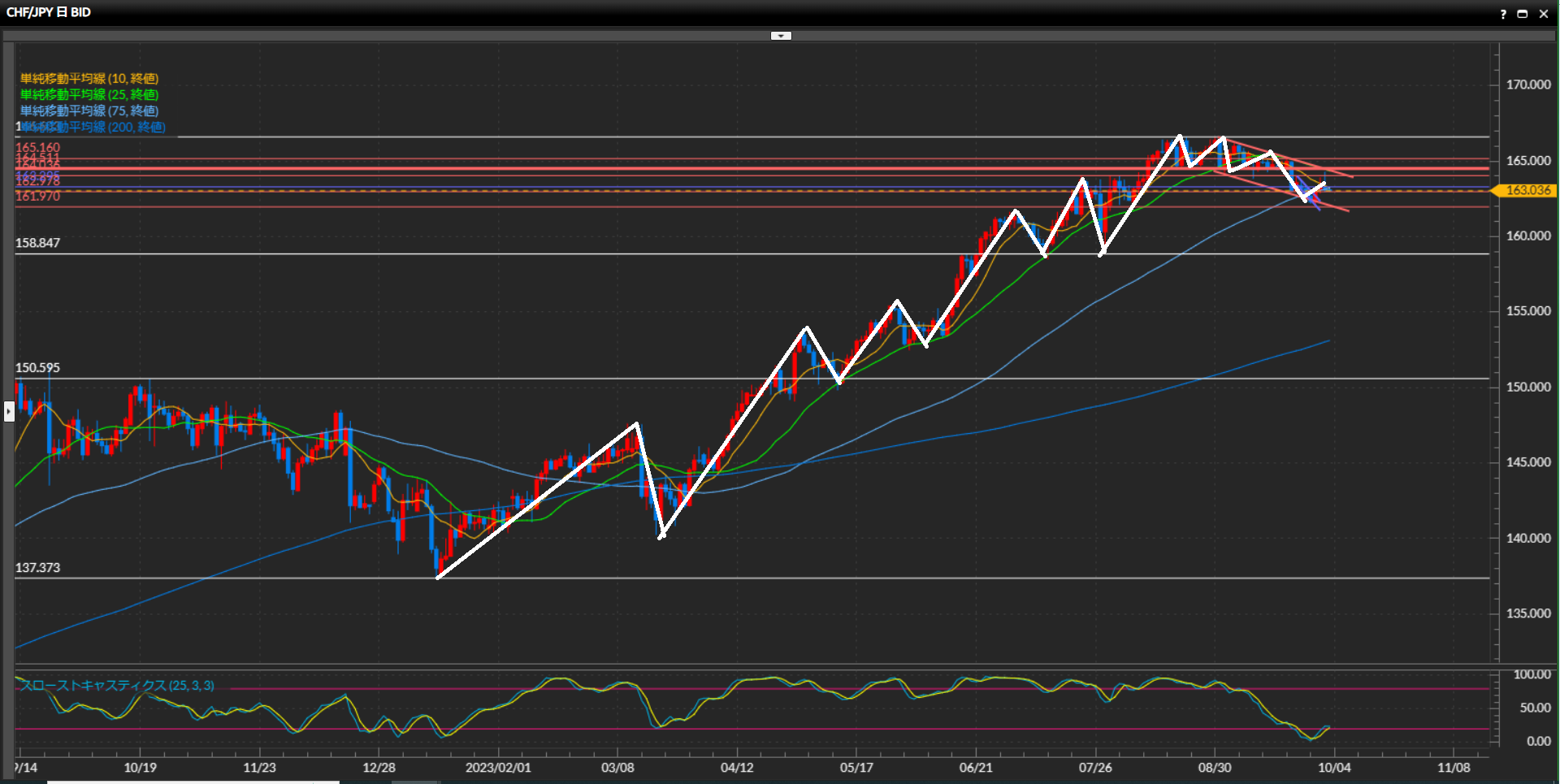The image size is (1560, 784).
Task: Select the green SMA (25) indicator label
Action: tap(89, 95)
